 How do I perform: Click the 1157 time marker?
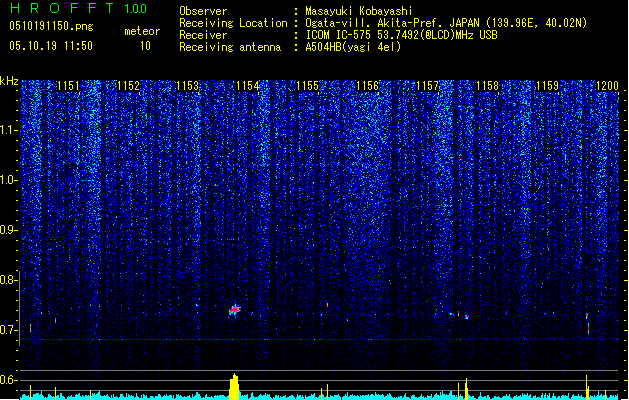(x=428, y=86)
